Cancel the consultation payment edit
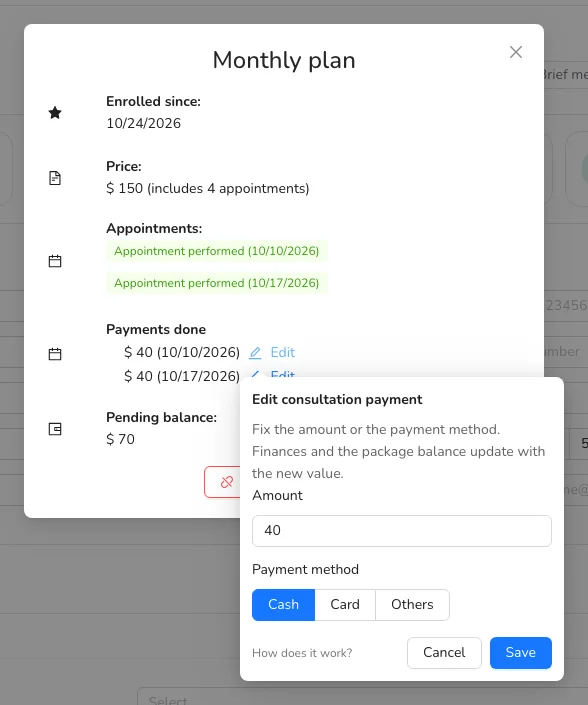The width and height of the screenshot is (588, 705). 444,653
